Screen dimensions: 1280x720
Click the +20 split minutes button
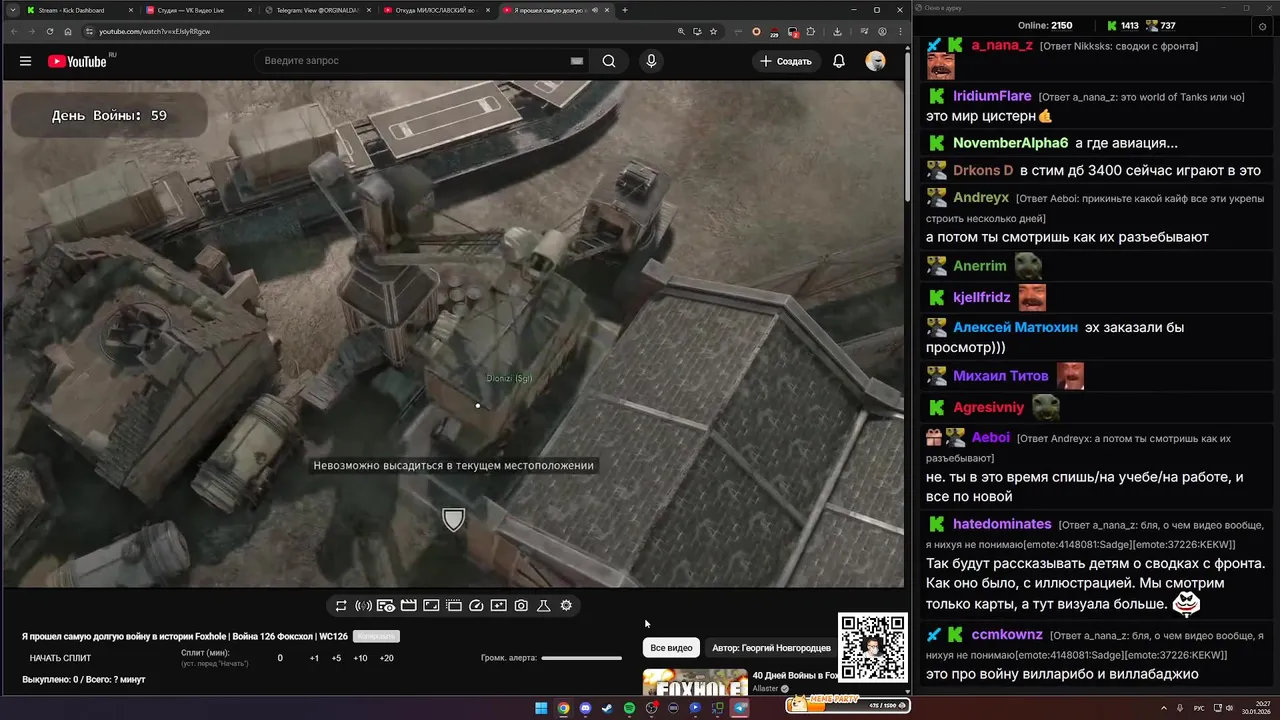[x=387, y=658]
